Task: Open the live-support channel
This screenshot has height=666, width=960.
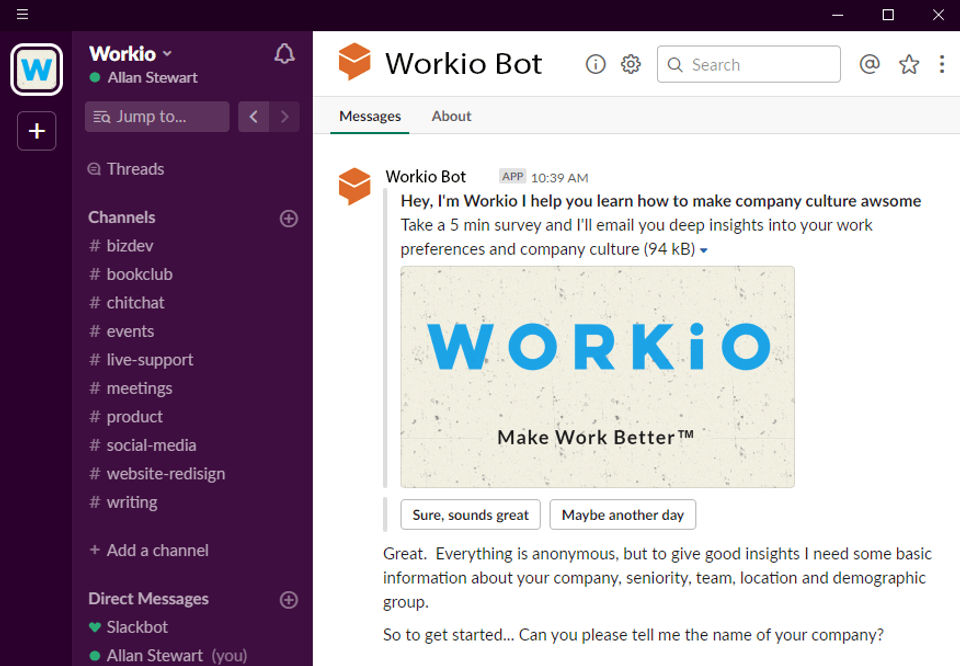Action: click(141, 360)
